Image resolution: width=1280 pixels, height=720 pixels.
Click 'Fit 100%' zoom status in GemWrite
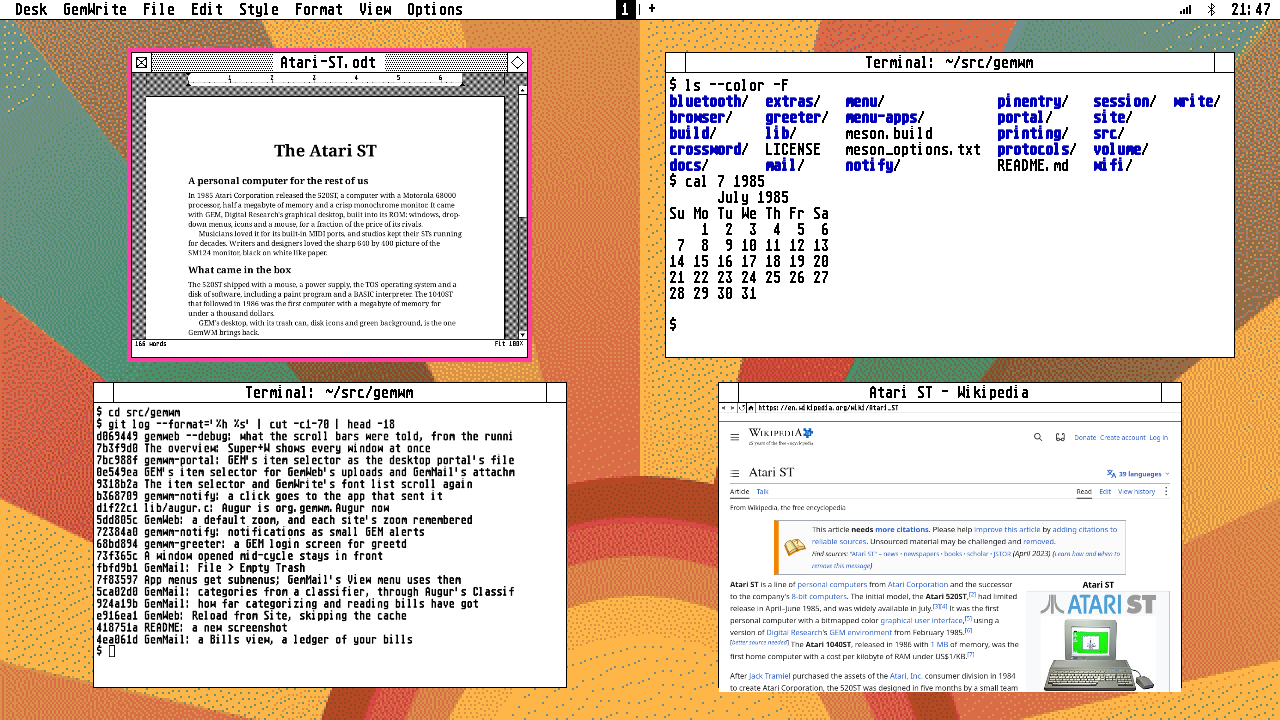pyautogui.click(x=509, y=344)
